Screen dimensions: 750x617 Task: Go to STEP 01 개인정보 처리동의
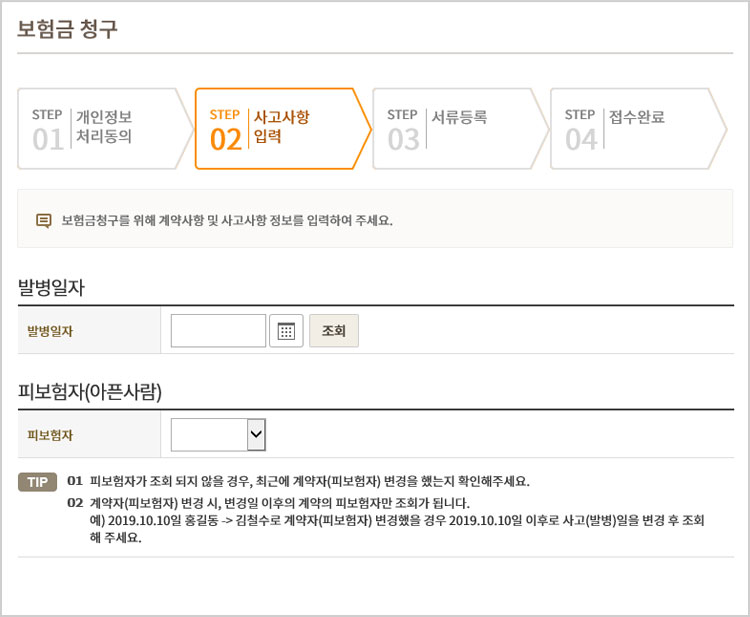[105, 129]
